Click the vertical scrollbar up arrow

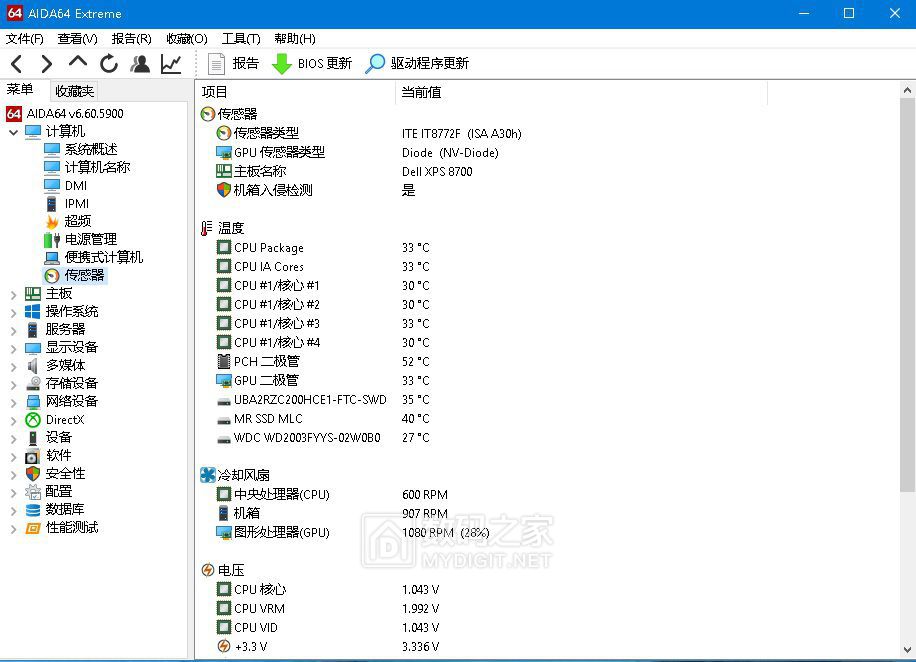tap(907, 90)
